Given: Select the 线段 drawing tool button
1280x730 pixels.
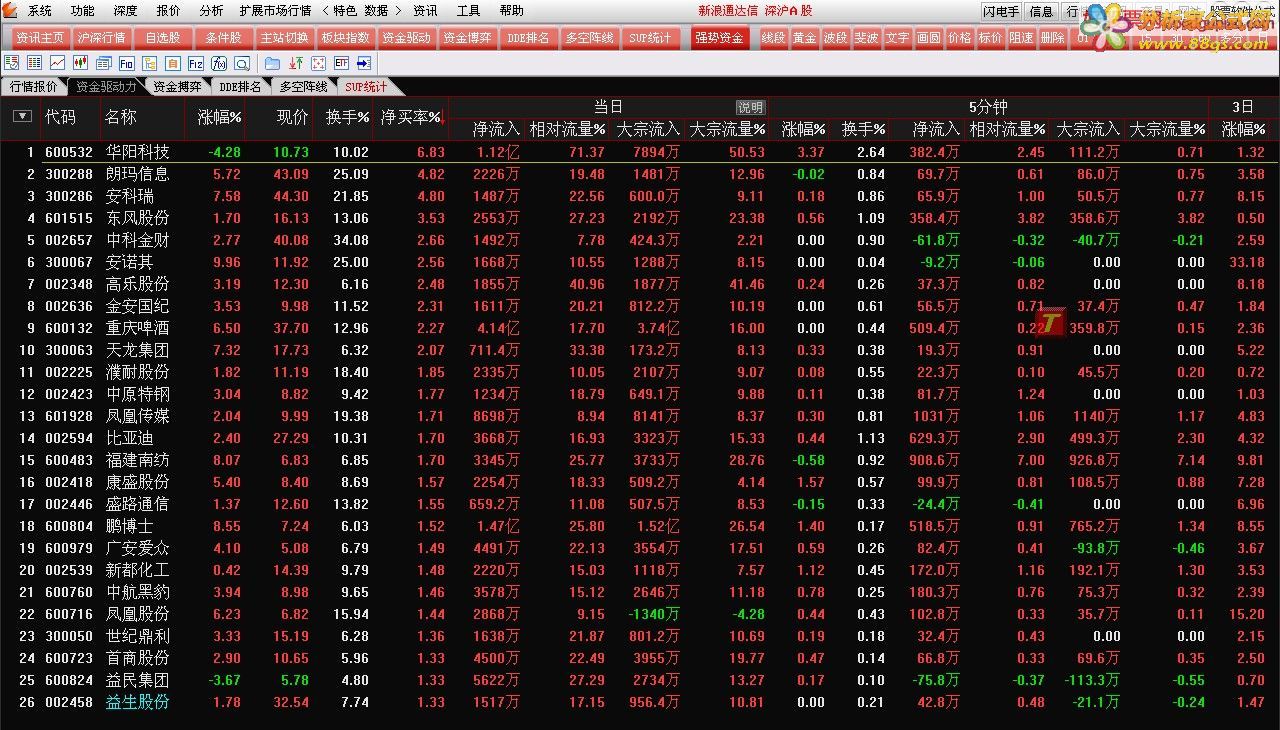Looking at the screenshot, I should point(773,38).
